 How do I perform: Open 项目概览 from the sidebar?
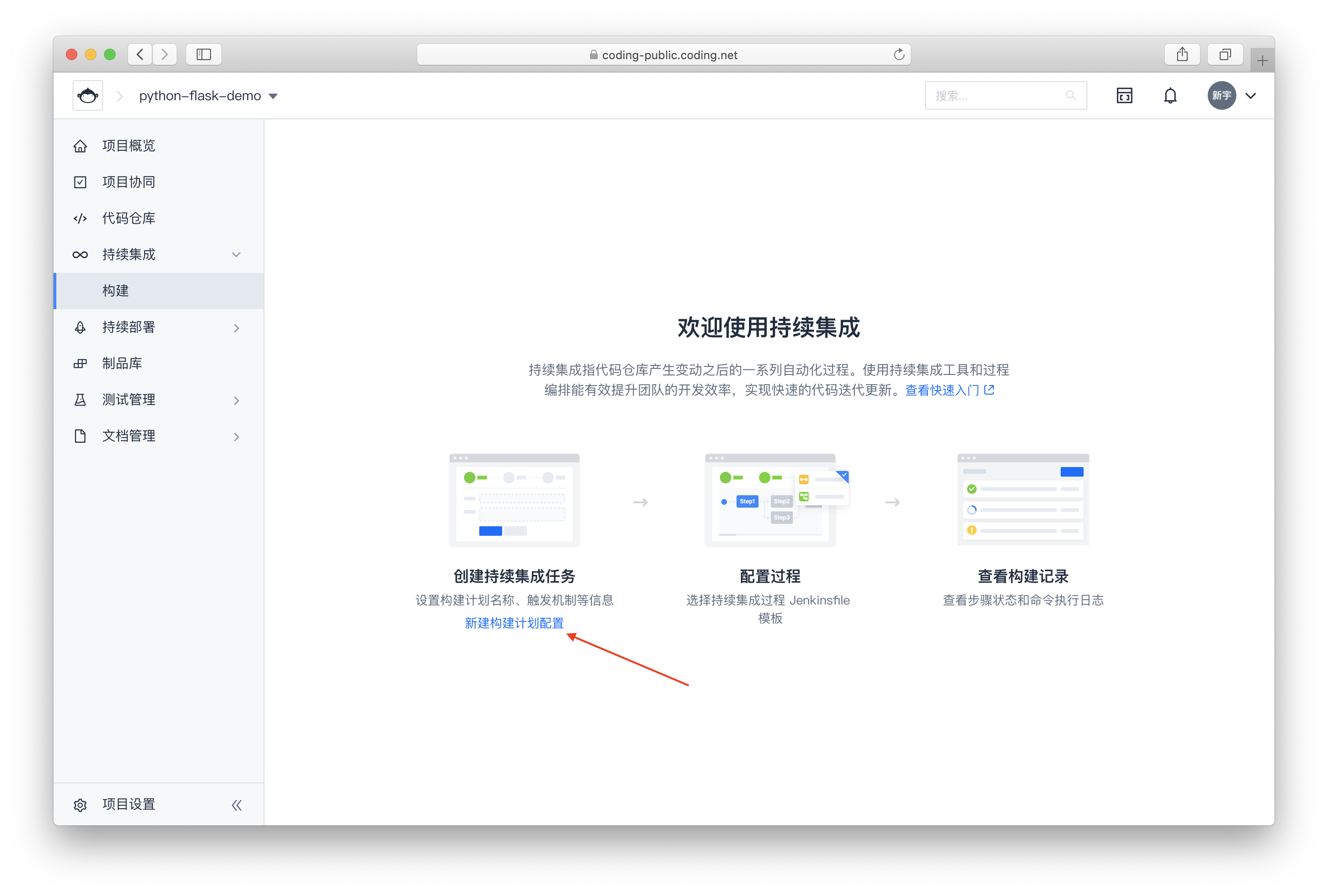click(x=128, y=146)
